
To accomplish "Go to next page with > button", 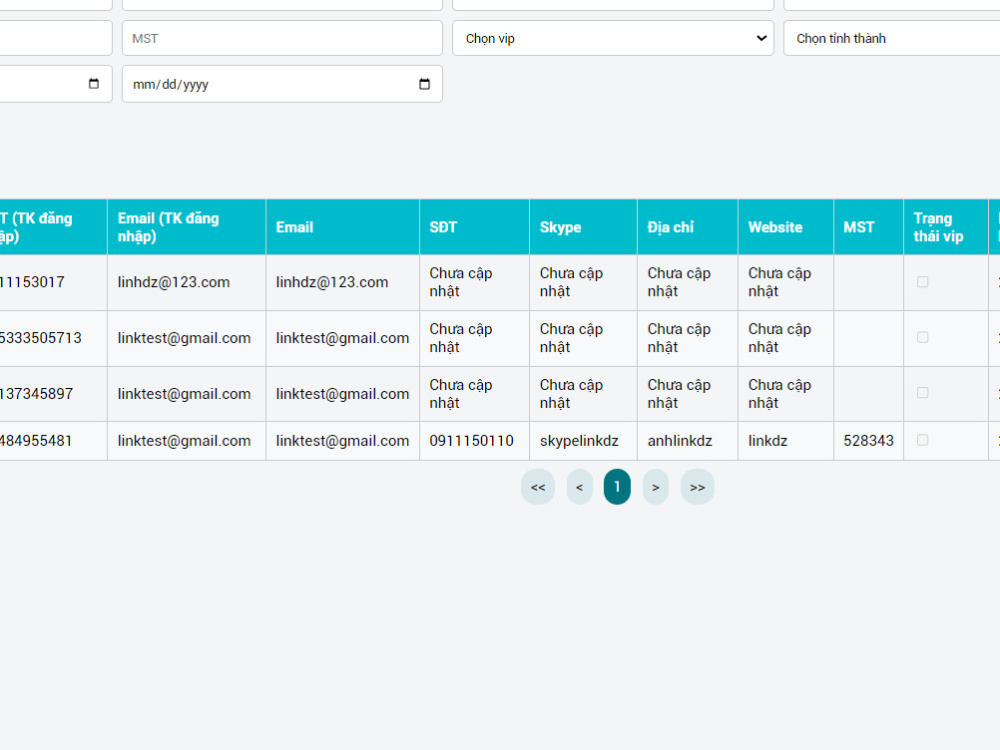I will pos(655,487).
